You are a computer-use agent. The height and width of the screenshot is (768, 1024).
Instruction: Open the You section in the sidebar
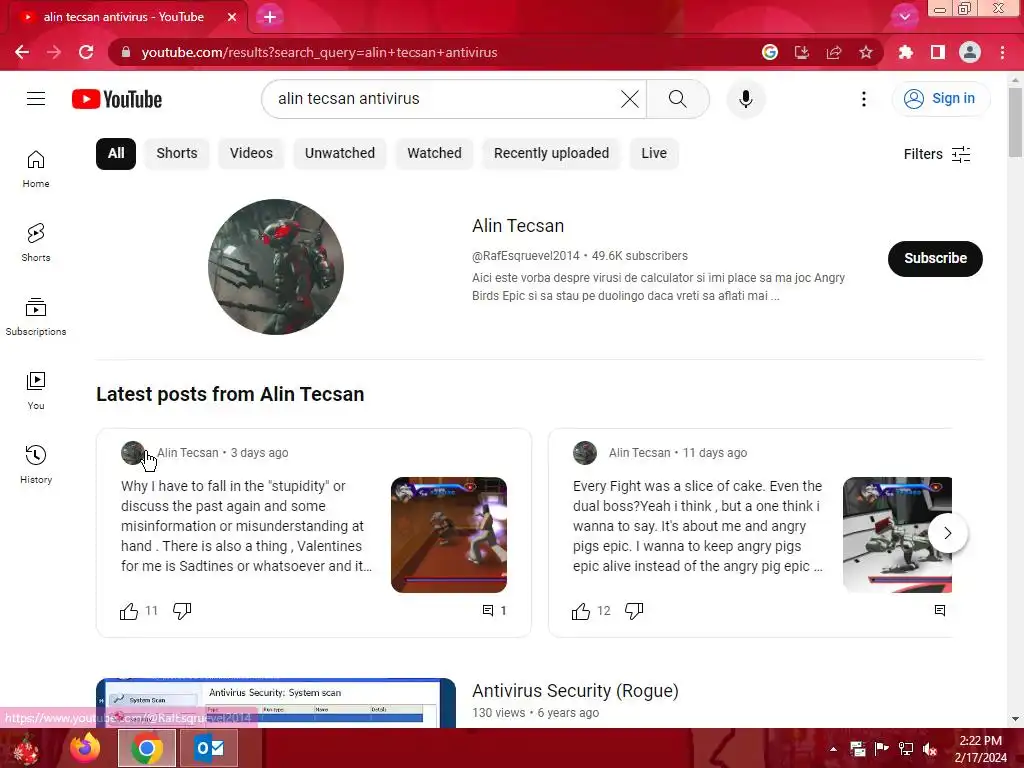click(36, 391)
